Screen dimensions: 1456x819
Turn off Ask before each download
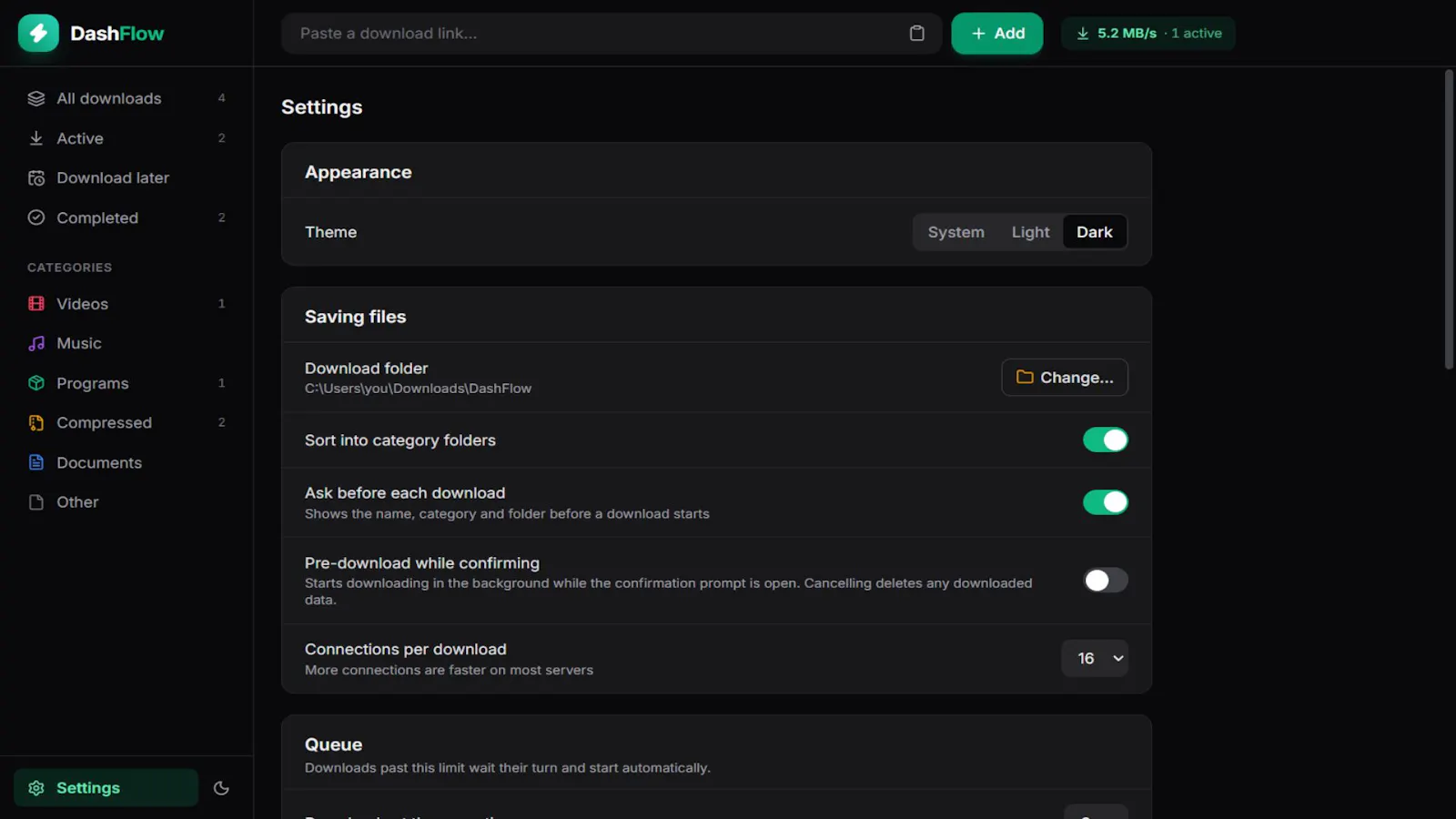click(1106, 502)
